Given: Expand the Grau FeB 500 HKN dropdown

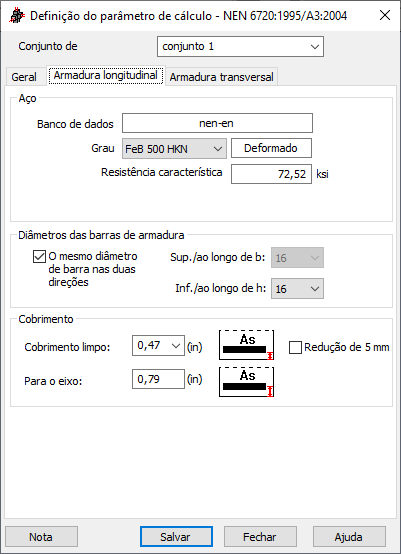Looking at the screenshot, I should (174, 149).
